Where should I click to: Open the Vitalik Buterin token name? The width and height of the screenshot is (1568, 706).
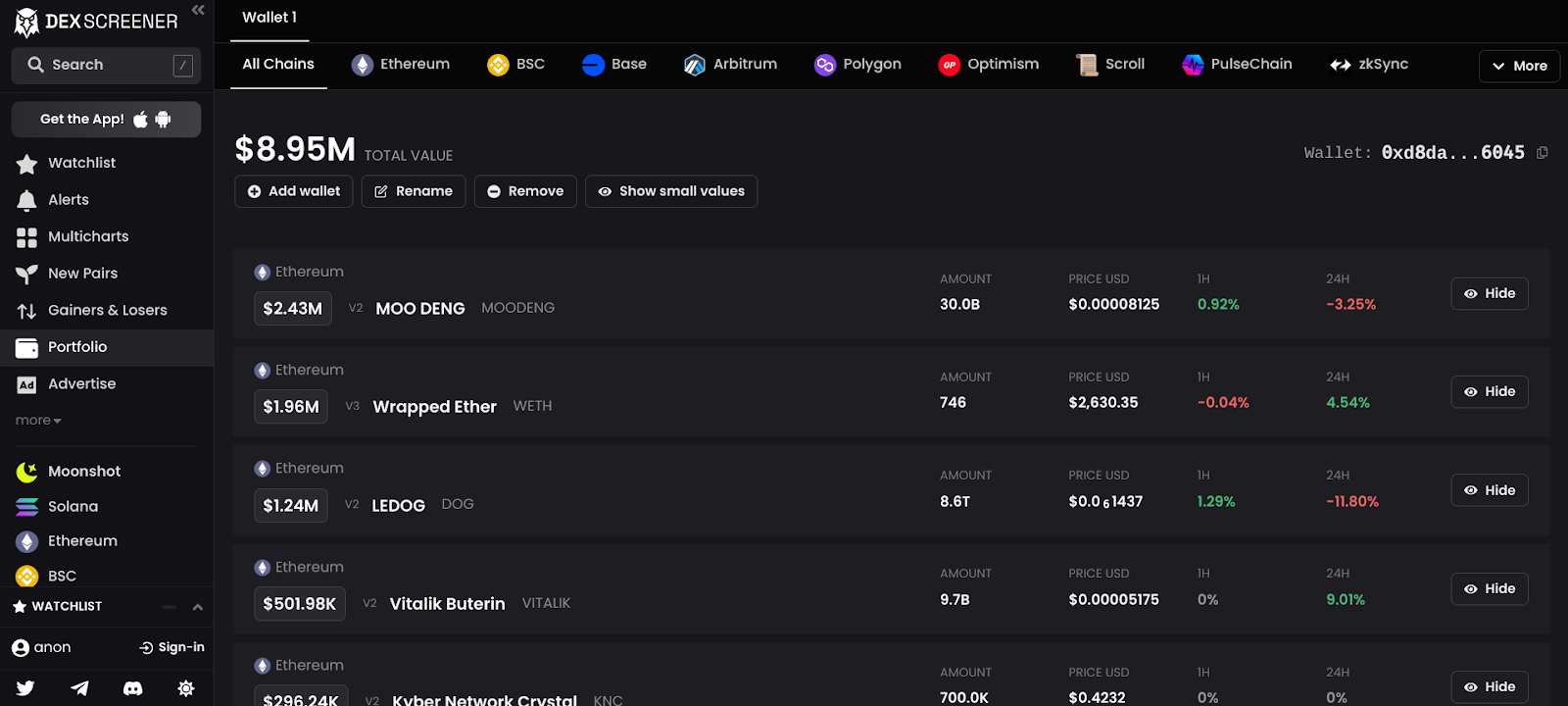click(x=447, y=604)
